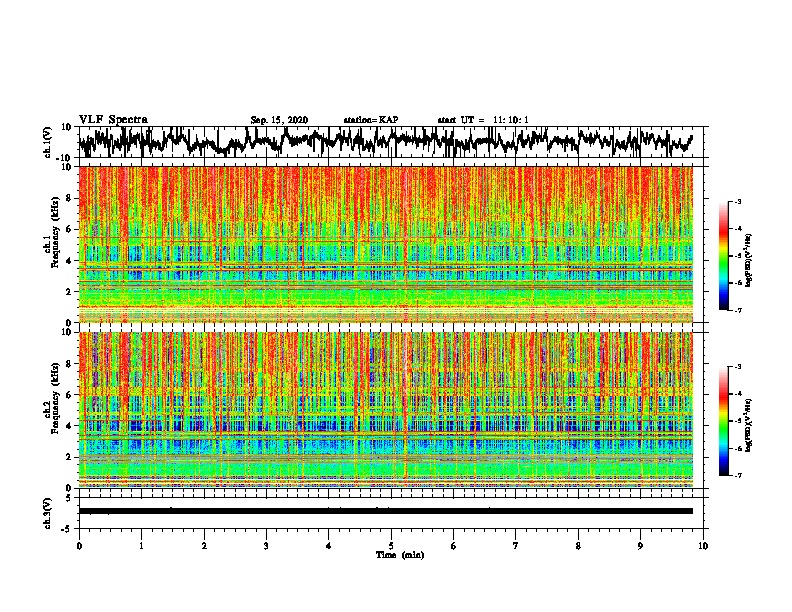Click the "station=KAP" header label
Viewport: 792px width, 612px height.
pyautogui.click(x=371, y=120)
